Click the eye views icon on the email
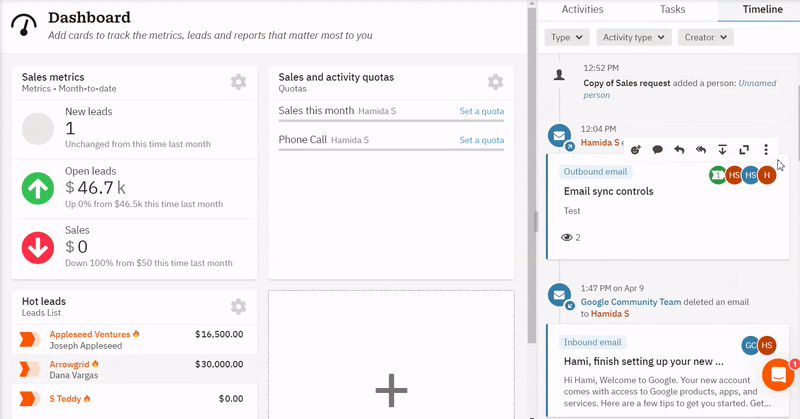The image size is (800, 419). (567, 237)
